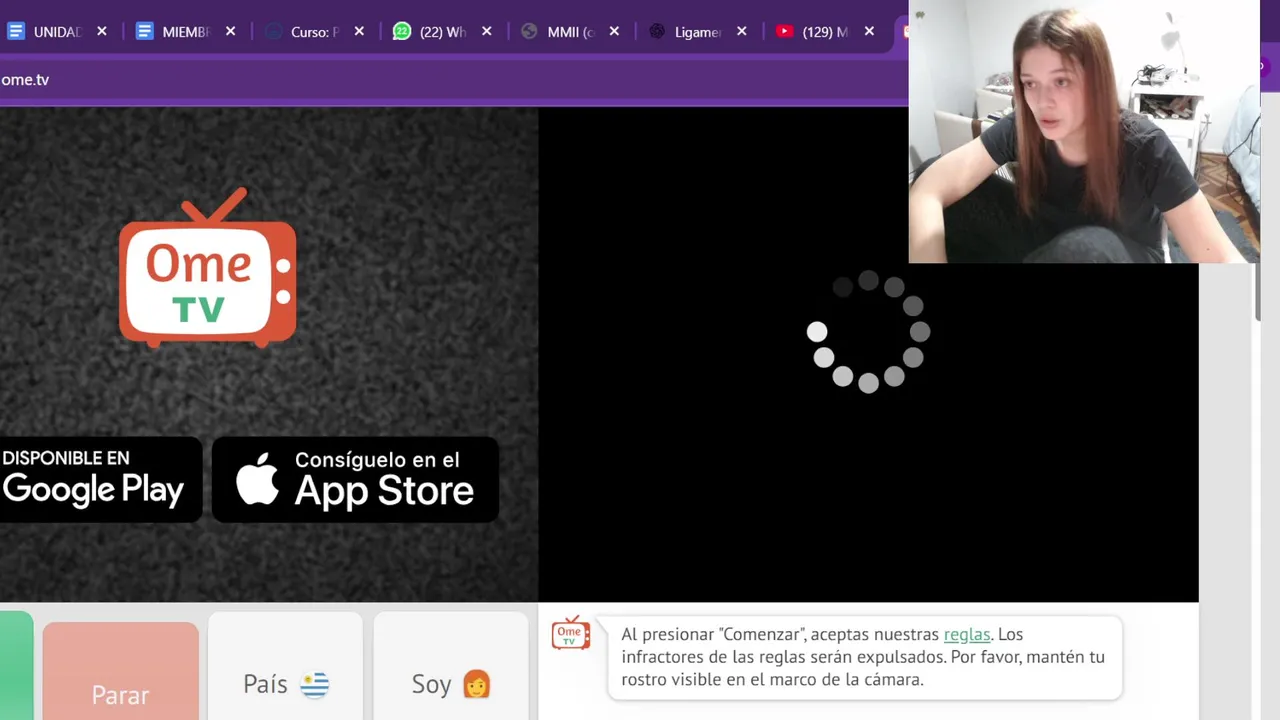Click the Apple logo on App Store badge

coord(258,479)
